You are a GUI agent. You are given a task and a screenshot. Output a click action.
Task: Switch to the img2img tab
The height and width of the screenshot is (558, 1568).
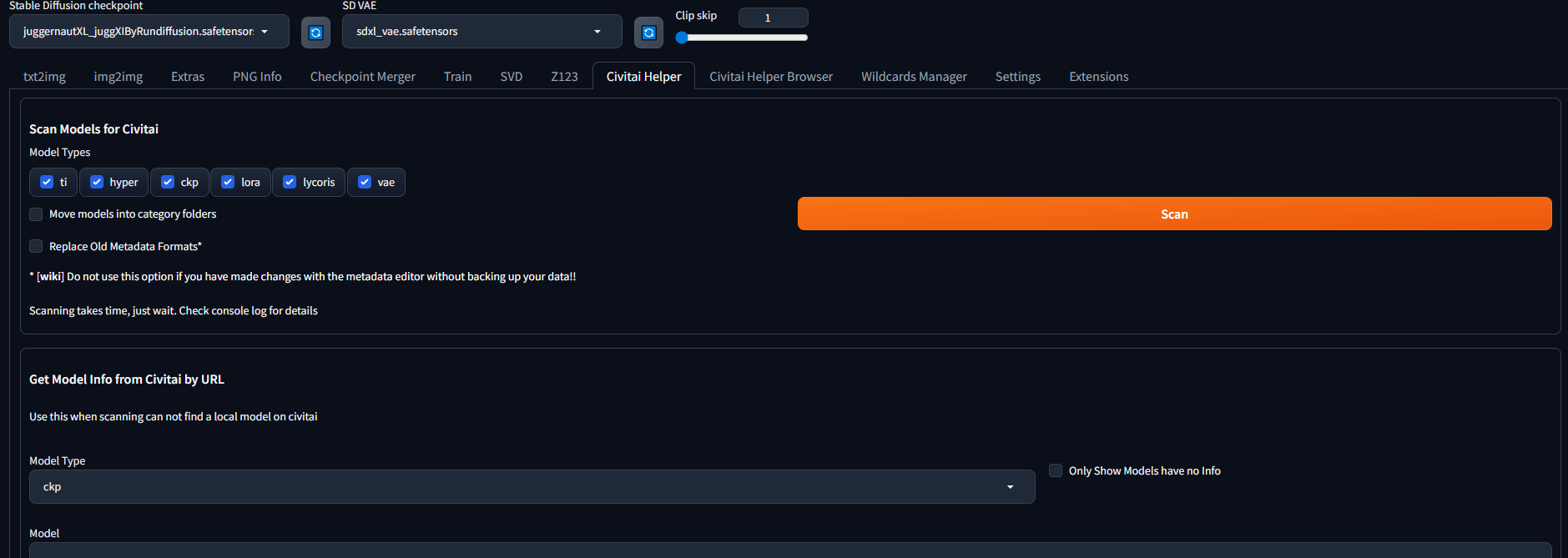point(118,77)
